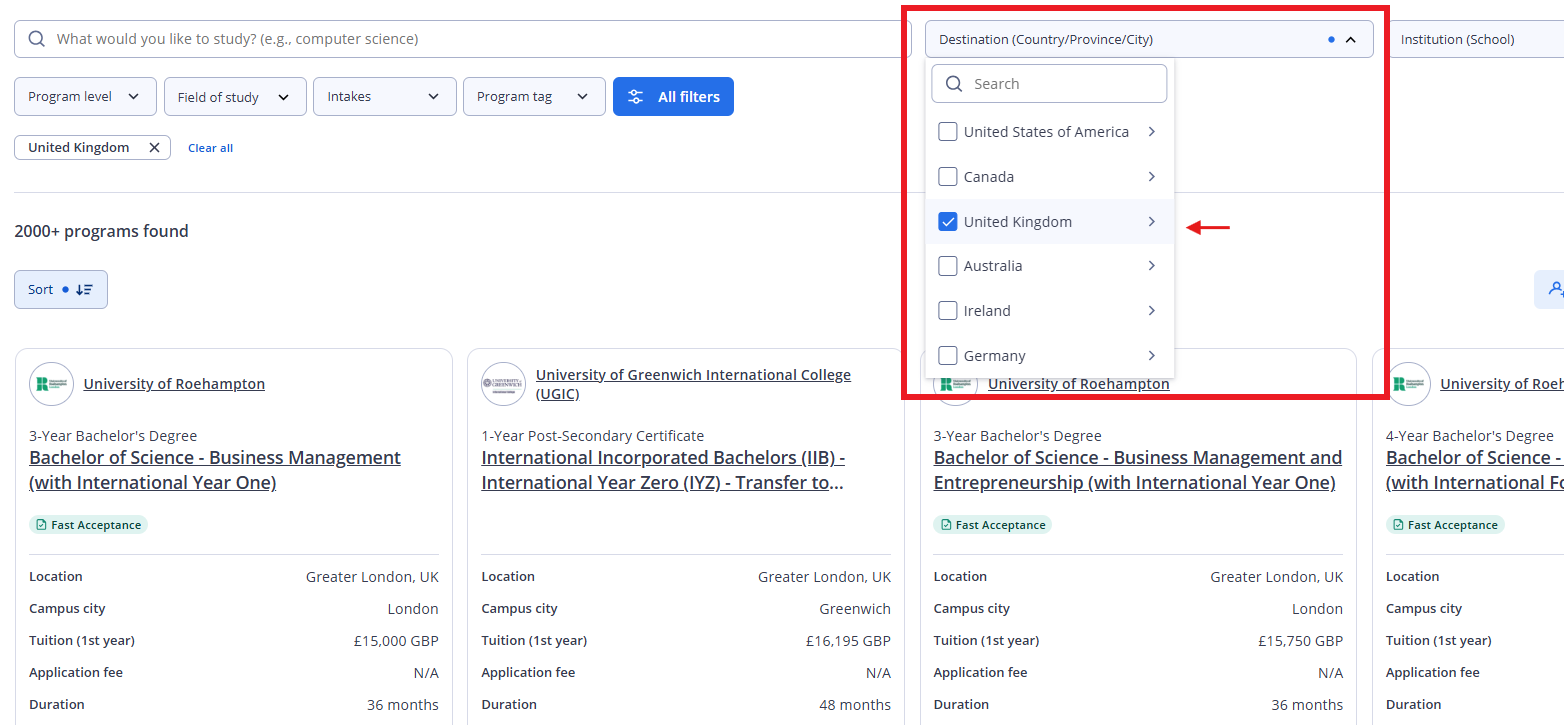Click '£16,195 GBP' tuition value
The width and height of the screenshot is (1564, 725).
click(x=848, y=641)
